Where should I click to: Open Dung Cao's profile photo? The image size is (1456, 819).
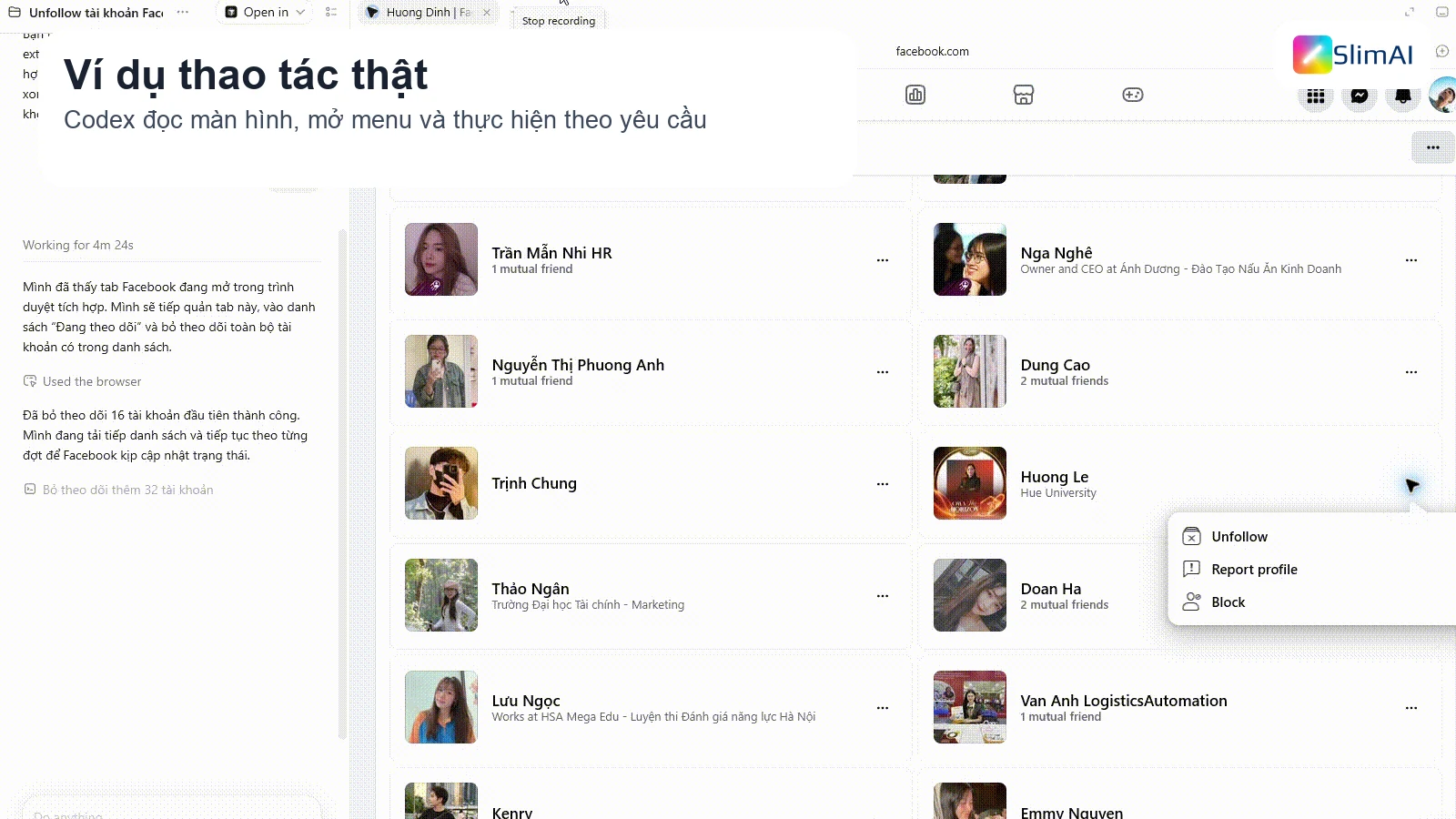pos(970,371)
